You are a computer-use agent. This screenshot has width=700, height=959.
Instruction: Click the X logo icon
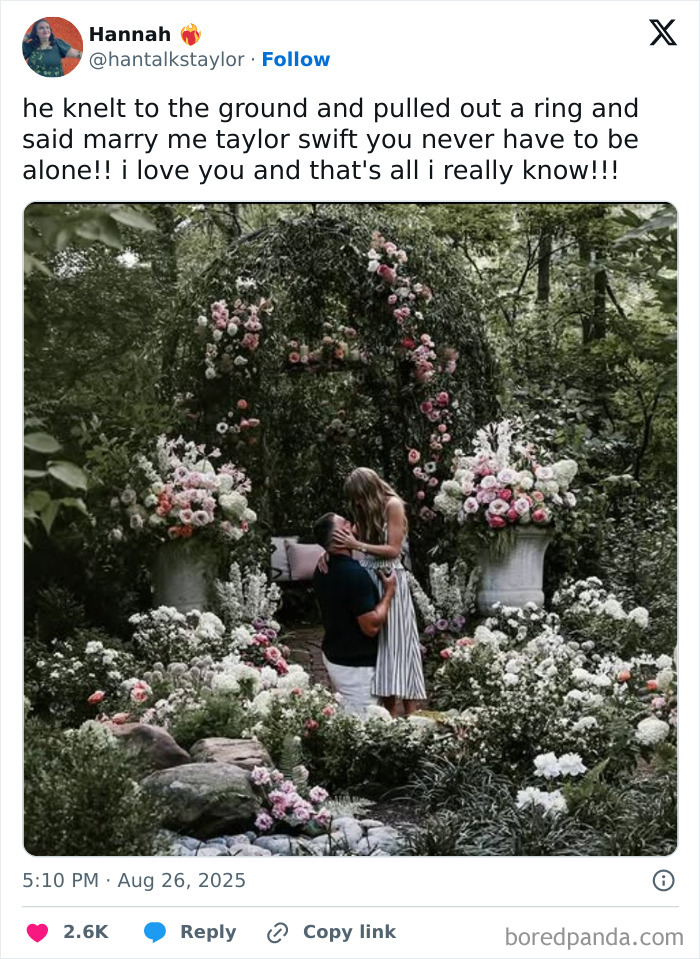663,32
